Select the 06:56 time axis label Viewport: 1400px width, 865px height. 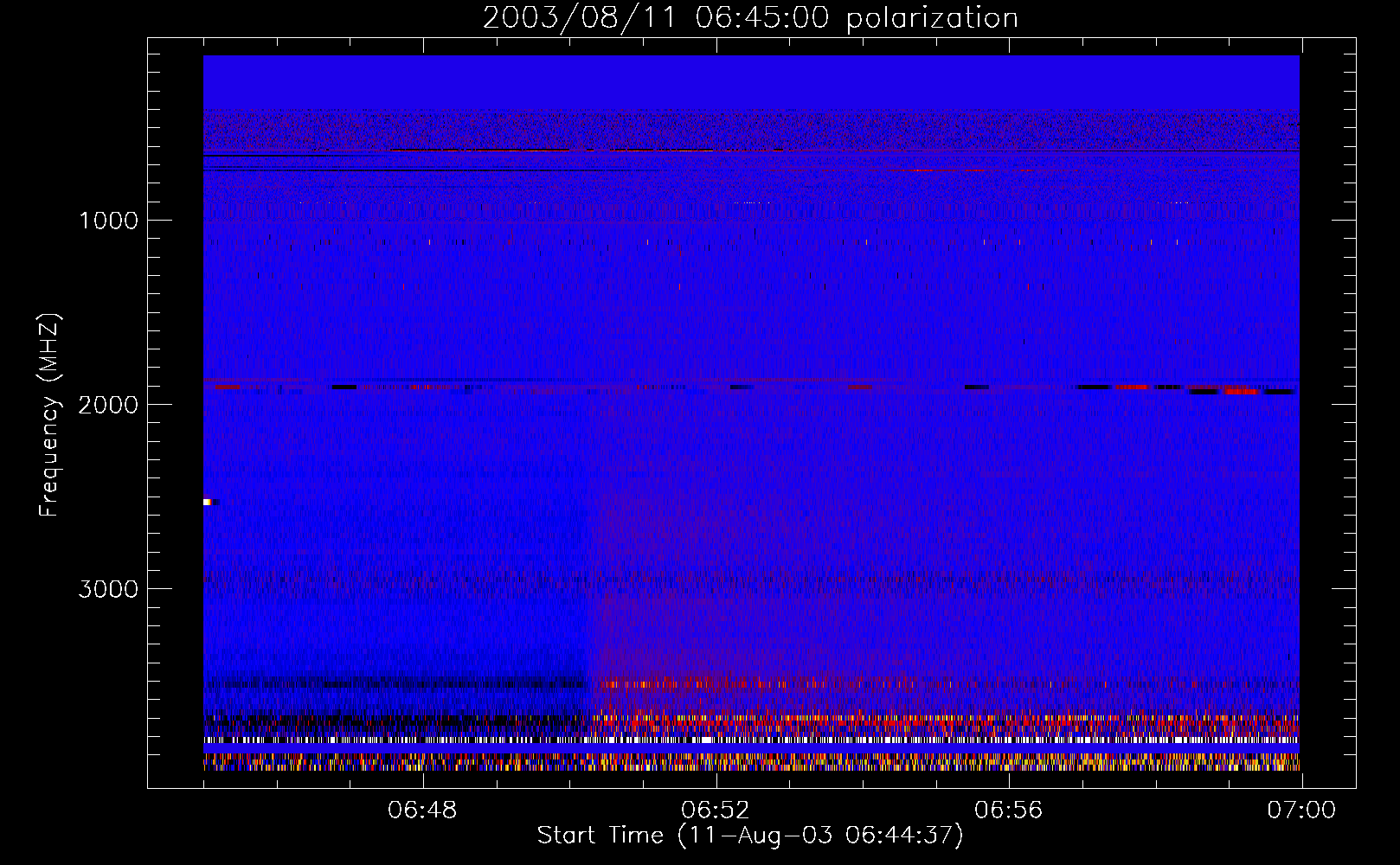[x=1008, y=811]
